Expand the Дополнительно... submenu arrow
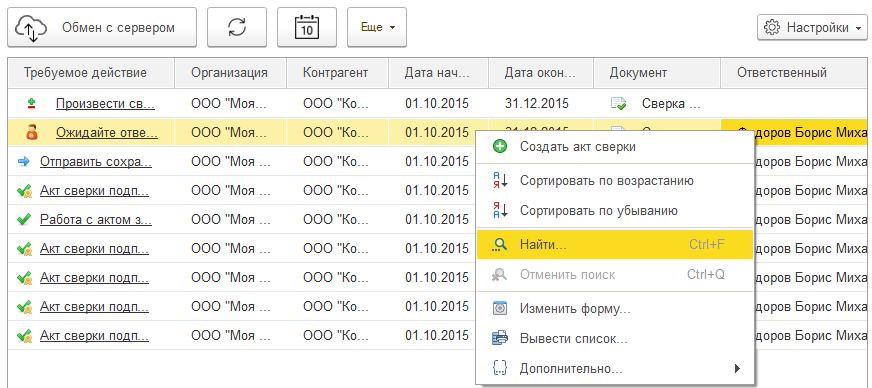Screen dimensions: 872x388 click(x=737, y=368)
